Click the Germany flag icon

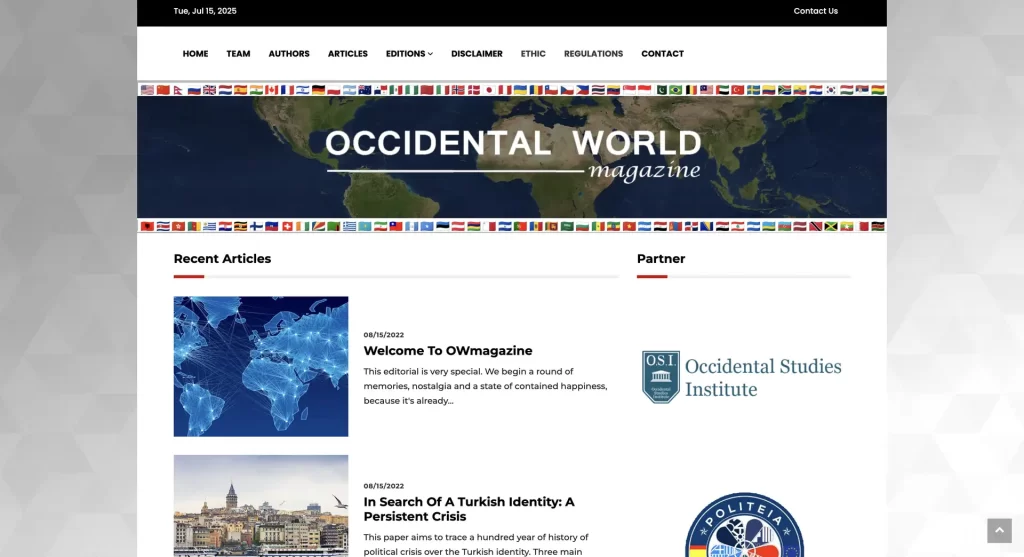(318, 90)
